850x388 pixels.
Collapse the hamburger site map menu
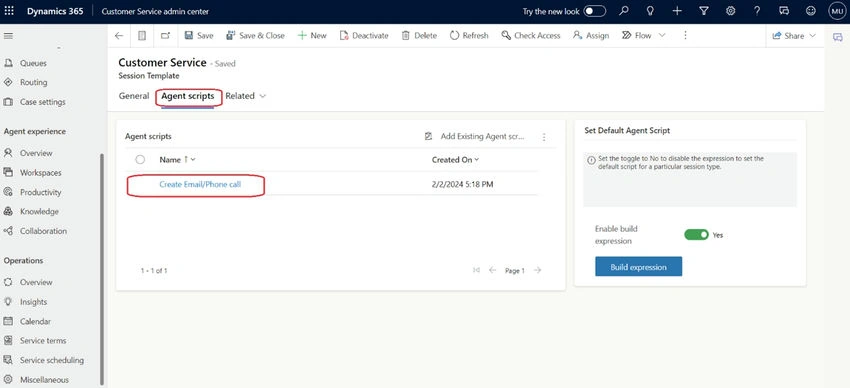[9, 36]
